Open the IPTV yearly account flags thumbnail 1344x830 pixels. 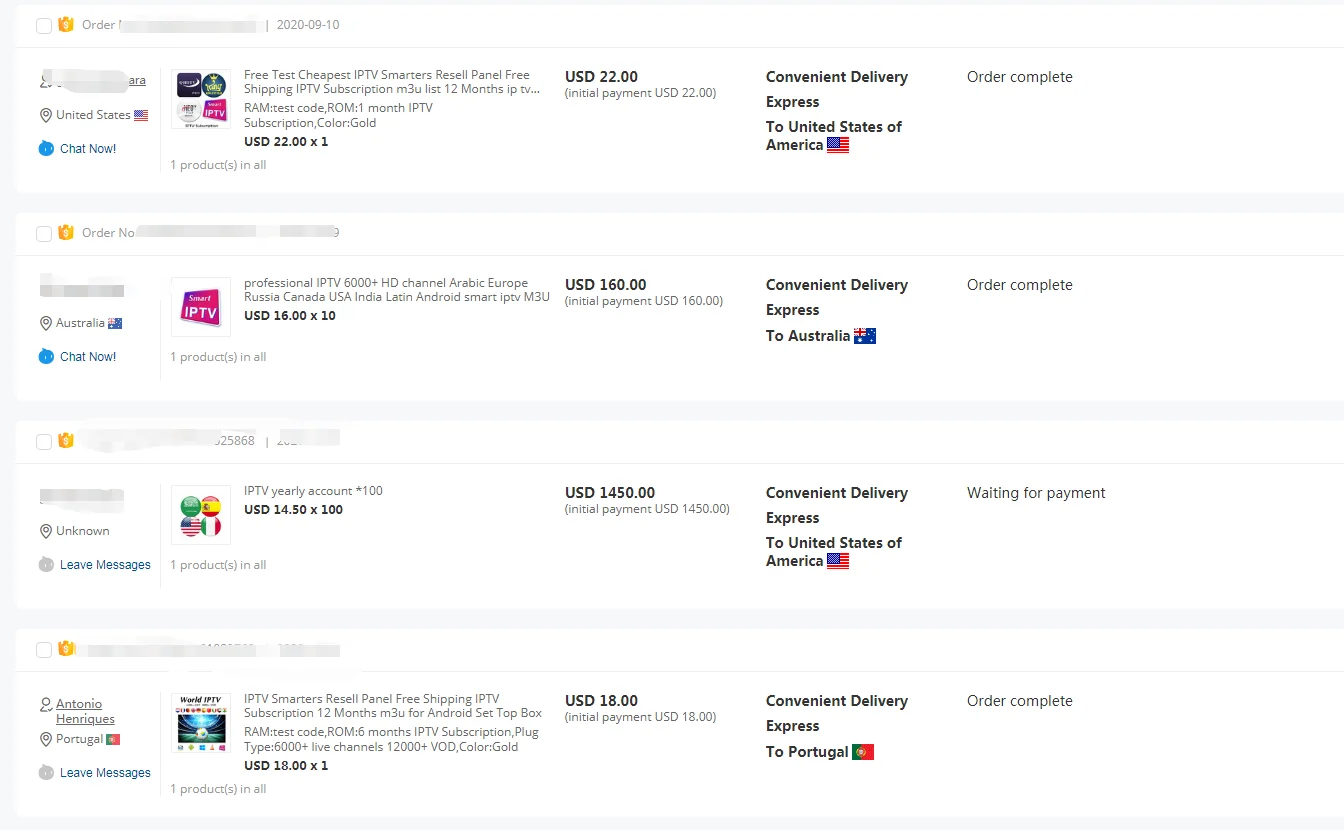point(201,515)
